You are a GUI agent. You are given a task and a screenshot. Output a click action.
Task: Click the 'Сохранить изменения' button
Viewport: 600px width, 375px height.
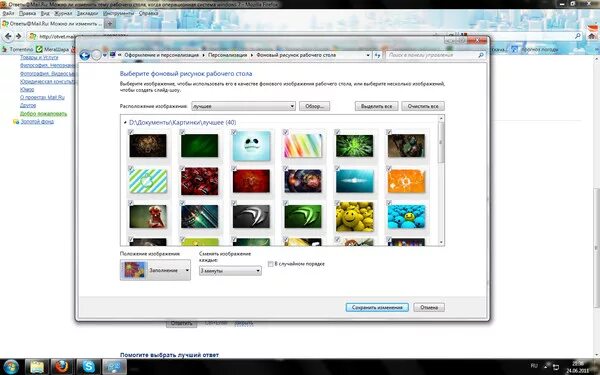377,307
